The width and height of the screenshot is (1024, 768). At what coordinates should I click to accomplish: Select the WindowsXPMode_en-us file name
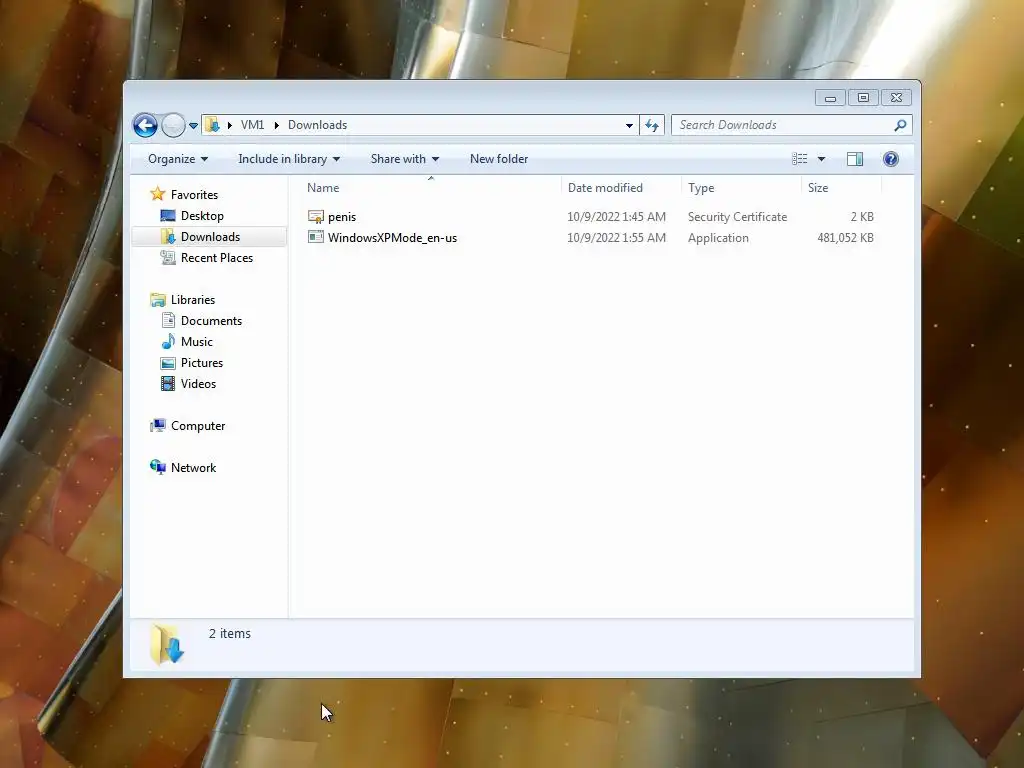pyautogui.click(x=392, y=238)
